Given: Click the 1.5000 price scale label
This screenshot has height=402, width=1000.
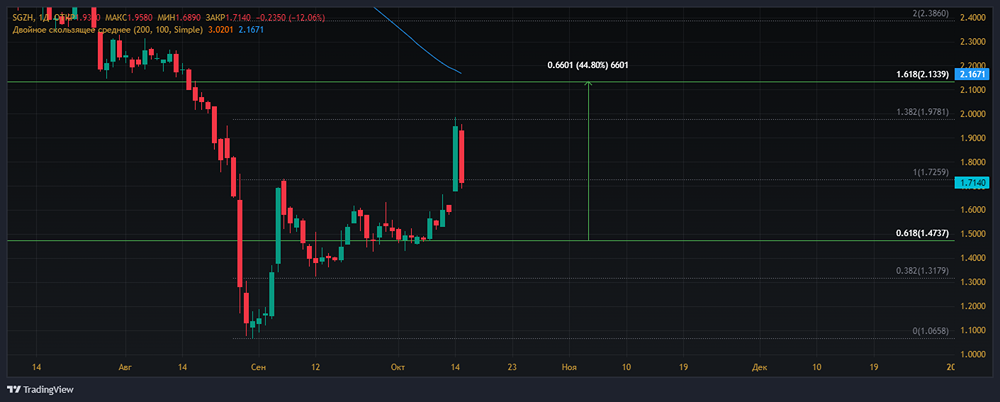Looking at the screenshot, I should (x=974, y=234).
